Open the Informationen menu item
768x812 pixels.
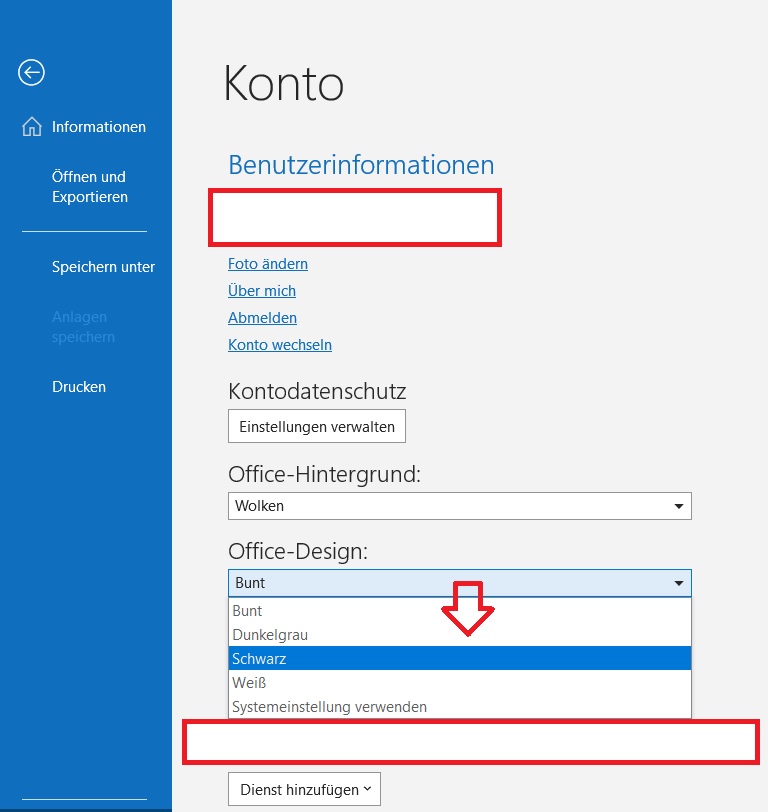point(98,127)
